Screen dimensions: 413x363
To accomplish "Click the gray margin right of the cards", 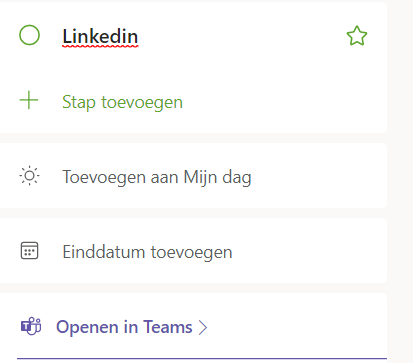I will [400, 181].
